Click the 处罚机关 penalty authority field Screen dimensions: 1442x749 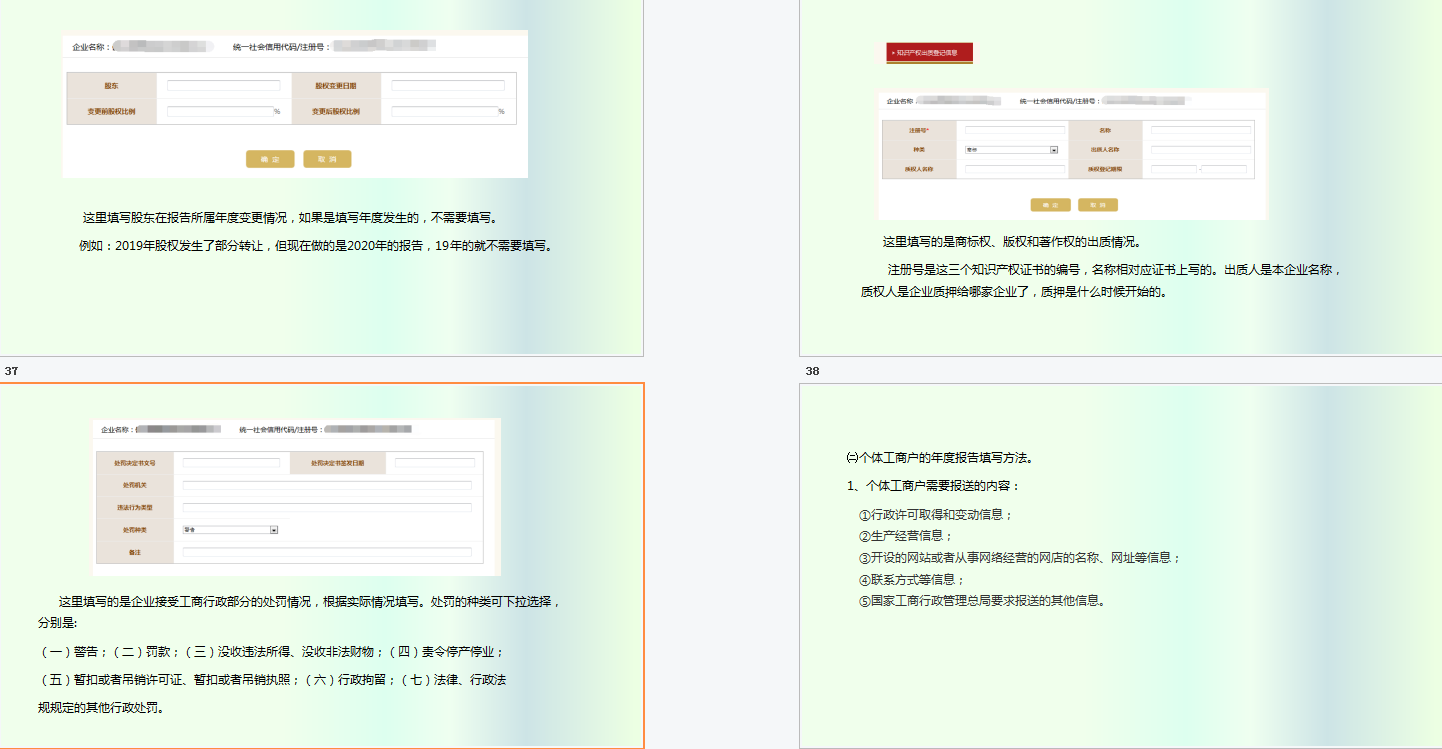point(327,485)
